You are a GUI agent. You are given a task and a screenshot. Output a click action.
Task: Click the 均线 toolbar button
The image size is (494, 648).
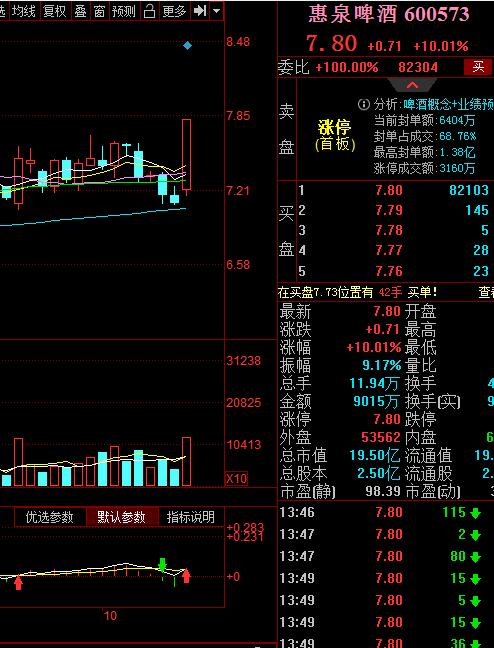(24, 11)
